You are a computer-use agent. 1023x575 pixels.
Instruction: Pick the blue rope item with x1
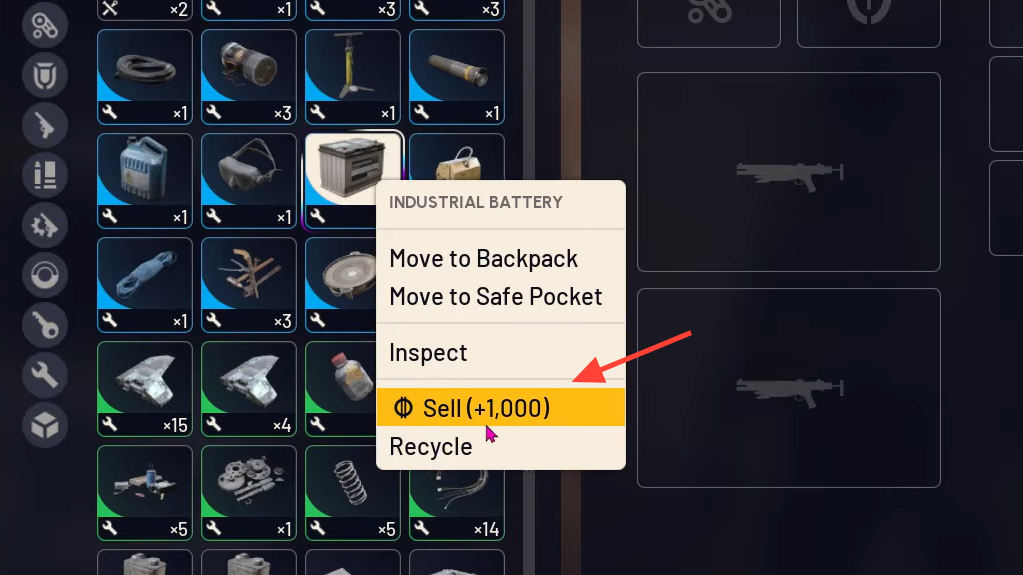[x=145, y=285]
